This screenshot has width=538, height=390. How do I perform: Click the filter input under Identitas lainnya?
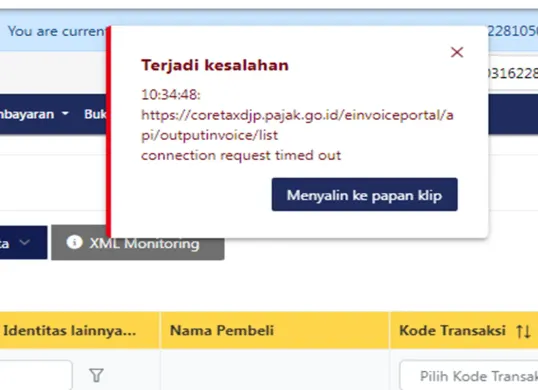click(x=36, y=375)
